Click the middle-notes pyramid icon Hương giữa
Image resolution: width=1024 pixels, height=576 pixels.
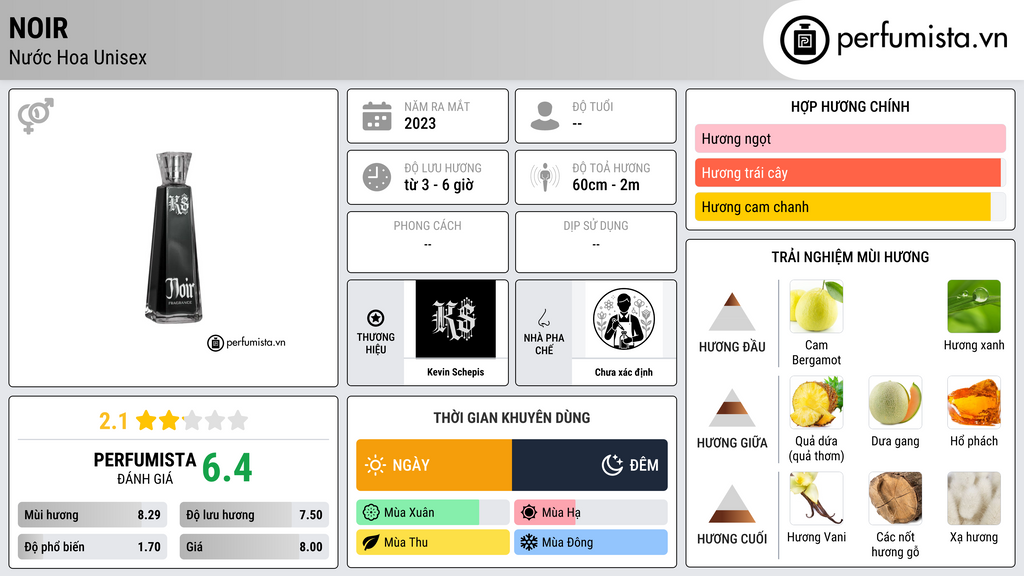point(732,408)
